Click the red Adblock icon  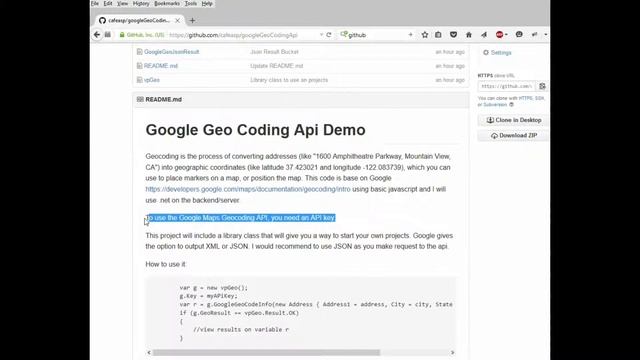click(499, 35)
